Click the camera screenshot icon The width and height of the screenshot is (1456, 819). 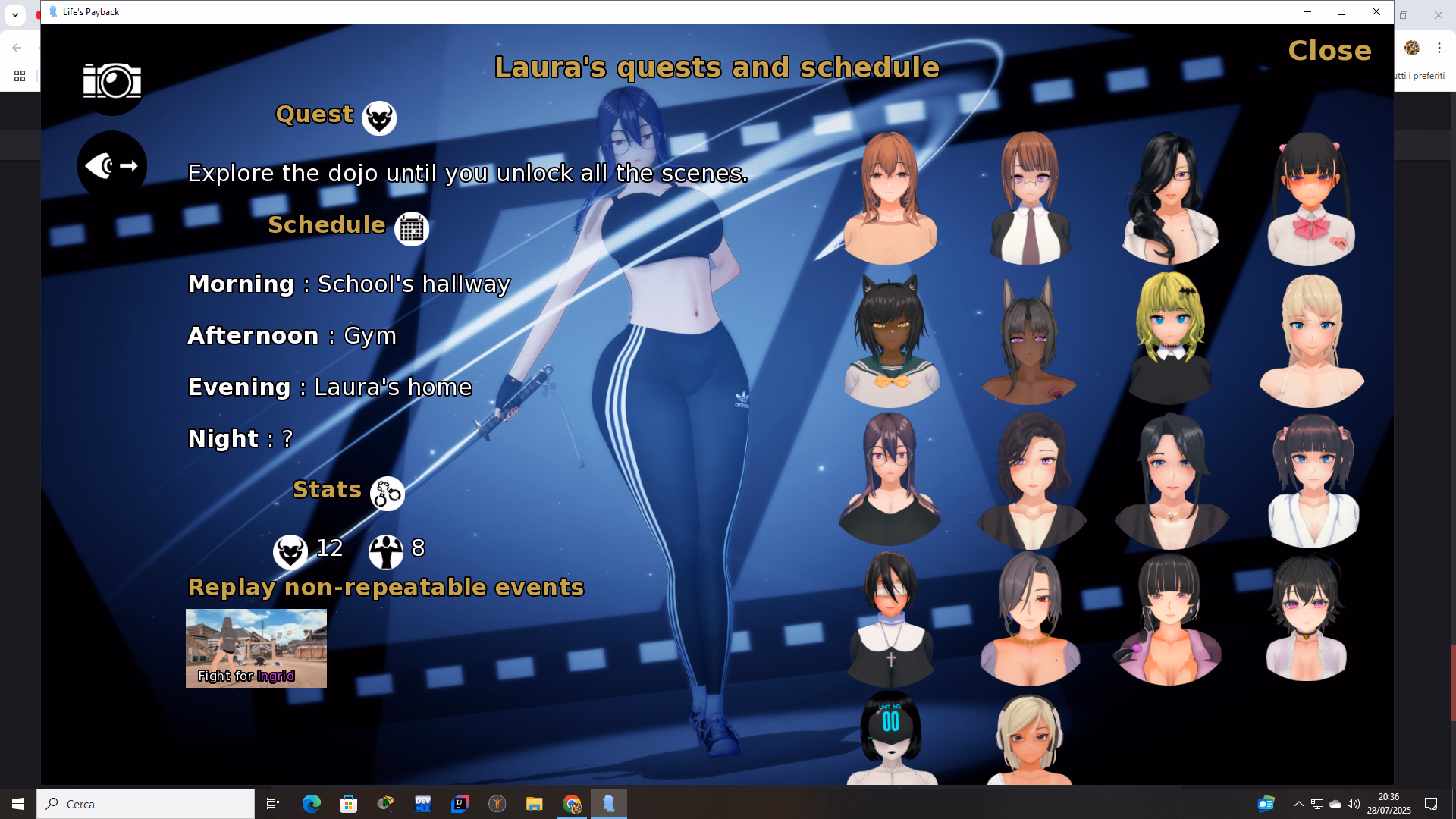click(x=112, y=81)
